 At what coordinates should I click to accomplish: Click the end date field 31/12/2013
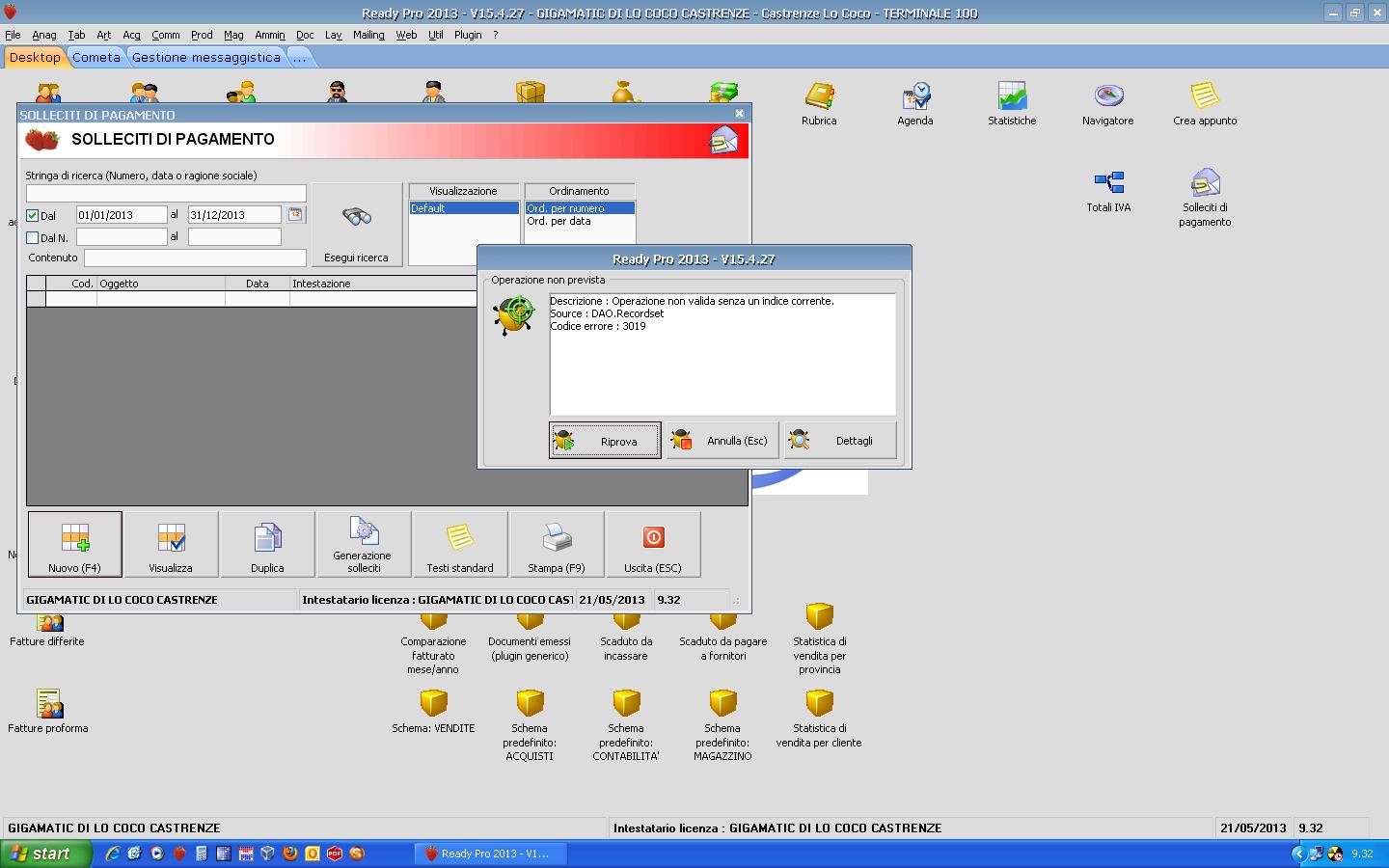pyautogui.click(x=234, y=215)
